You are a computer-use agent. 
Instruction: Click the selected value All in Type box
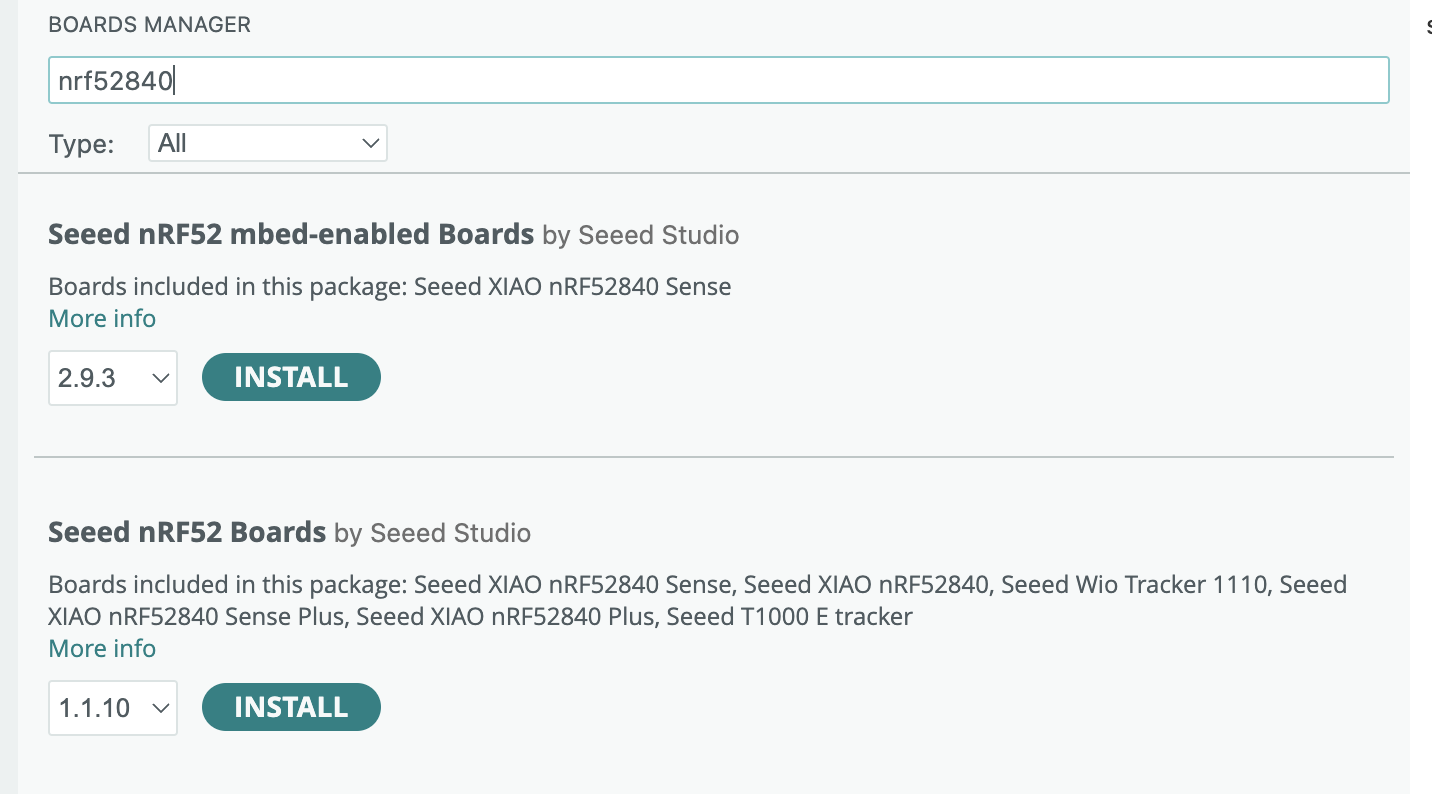173,143
